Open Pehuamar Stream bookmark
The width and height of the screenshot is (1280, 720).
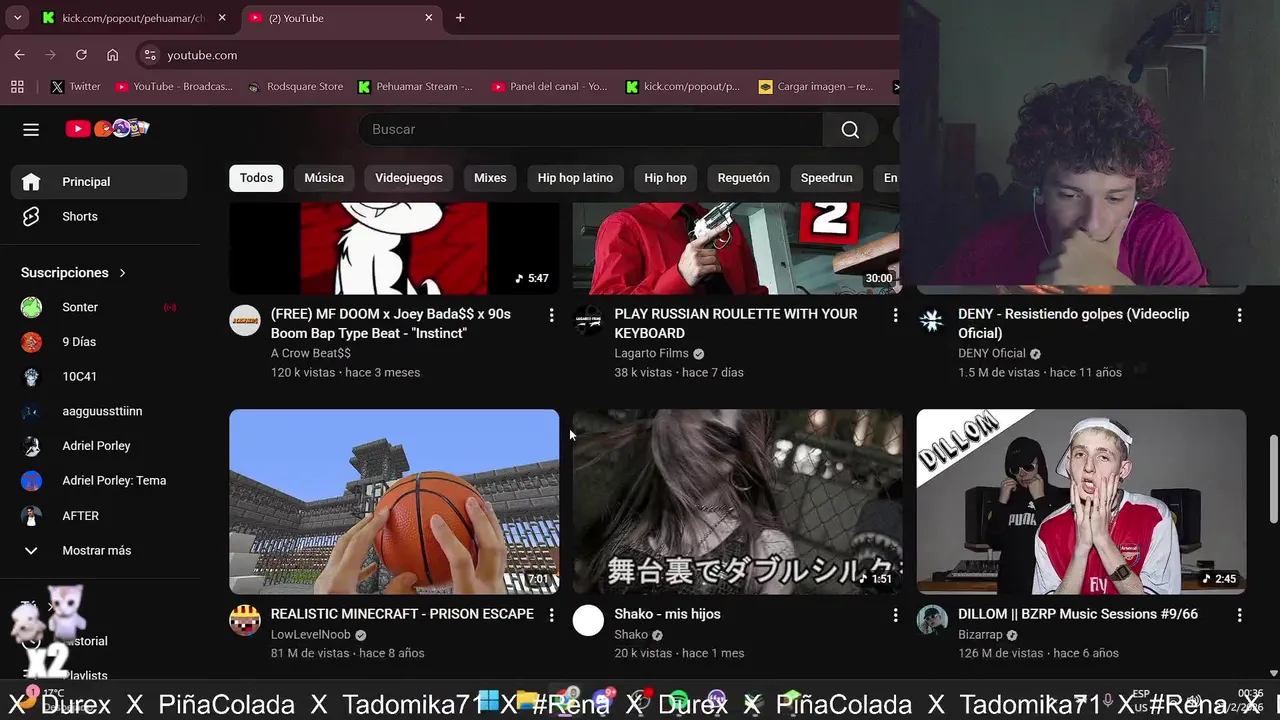pyautogui.click(x=415, y=87)
